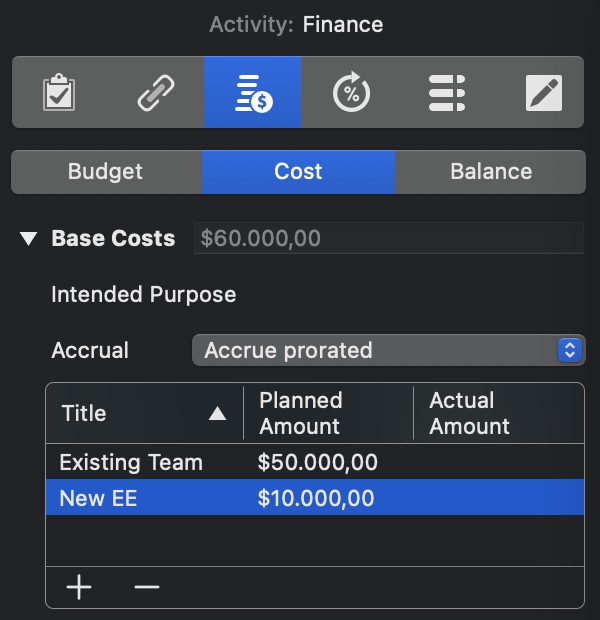Click the $50.000,00 planned amount cell
The height and width of the screenshot is (620, 600).
point(316,463)
